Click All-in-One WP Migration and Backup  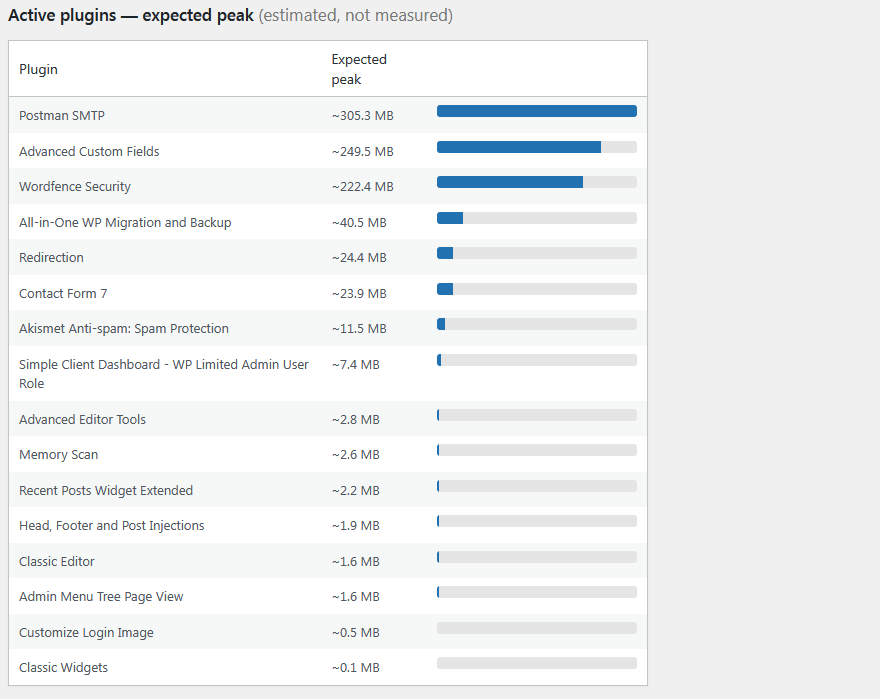coord(125,222)
